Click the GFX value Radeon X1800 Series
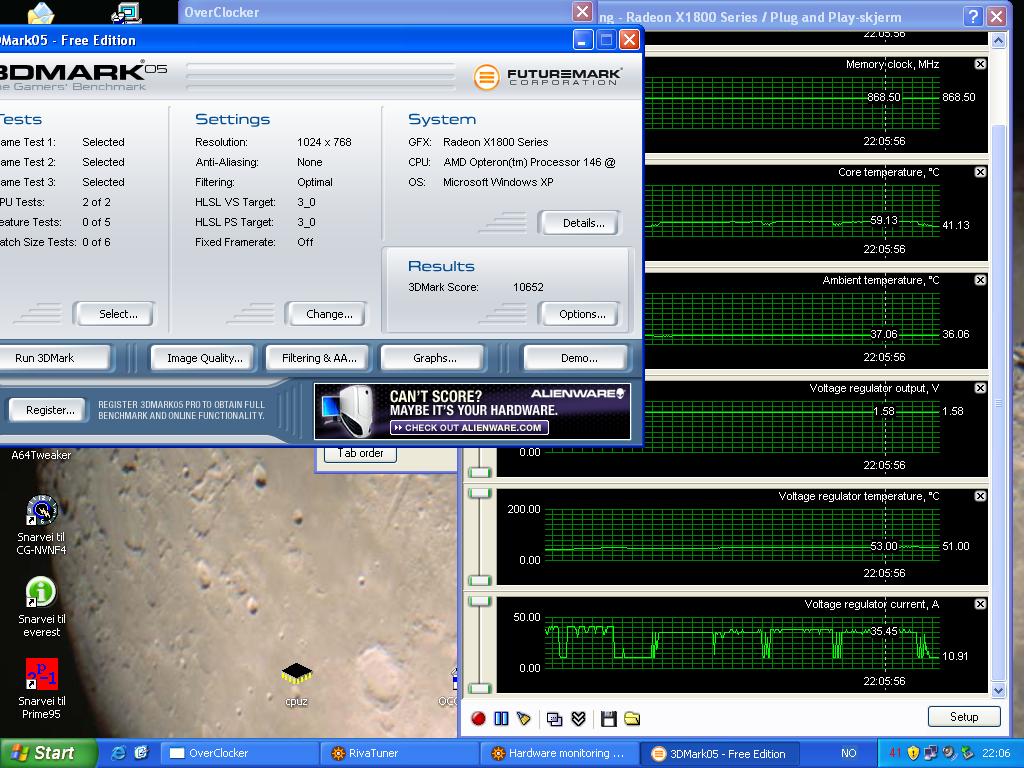1024x768 pixels. (x=496, y=142)
